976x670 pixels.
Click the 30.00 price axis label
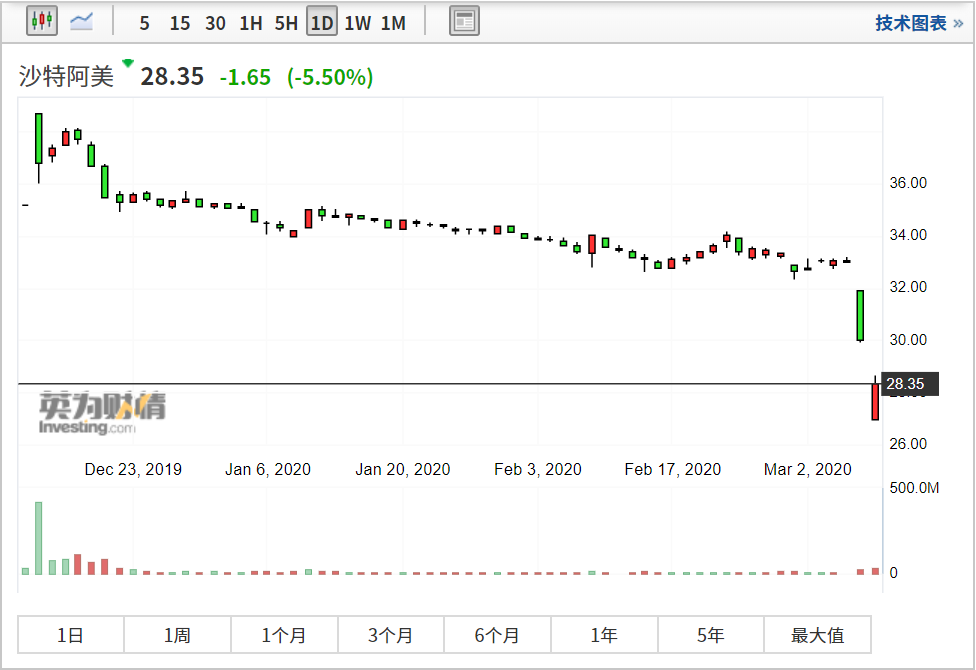(908, 339)
